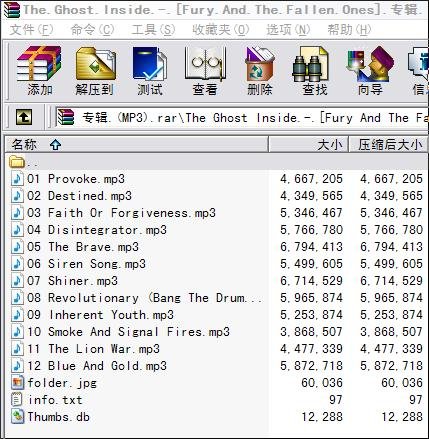Click the WinRAR icon in title bar
The image size is (429, 439).
click(x=12, y=10)
